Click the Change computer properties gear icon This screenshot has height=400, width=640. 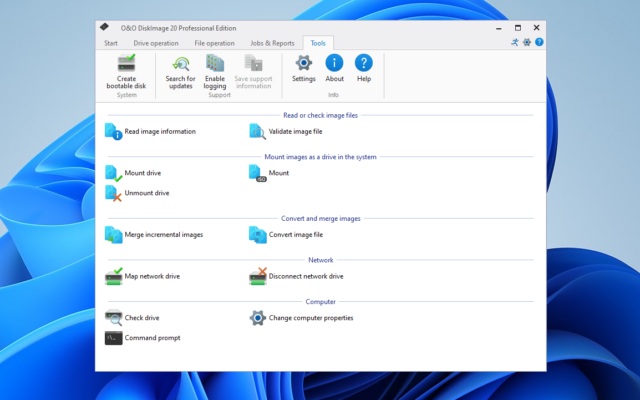tap(258, 318)
